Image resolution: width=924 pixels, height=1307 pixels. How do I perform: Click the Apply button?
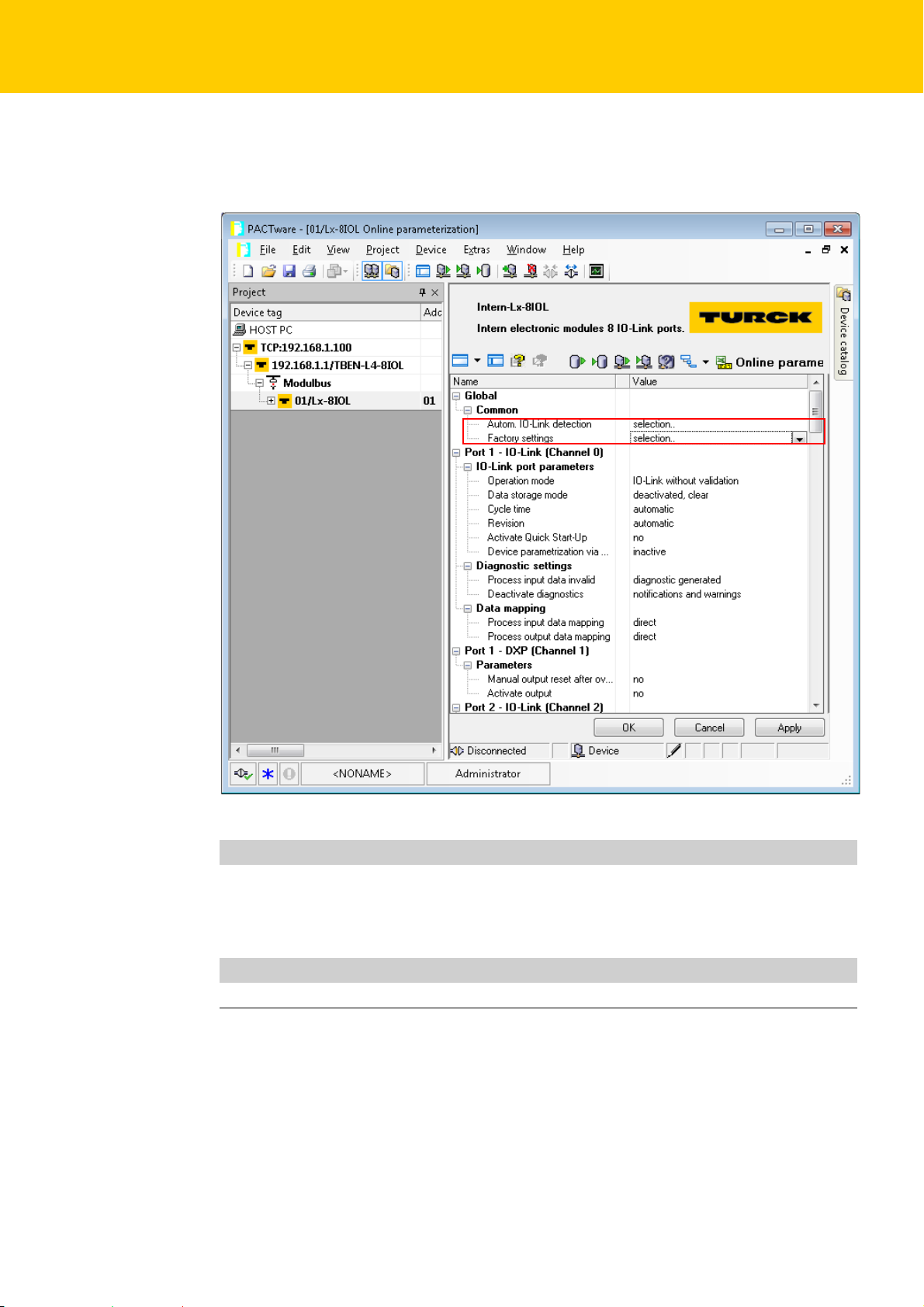tap(789, 728)
